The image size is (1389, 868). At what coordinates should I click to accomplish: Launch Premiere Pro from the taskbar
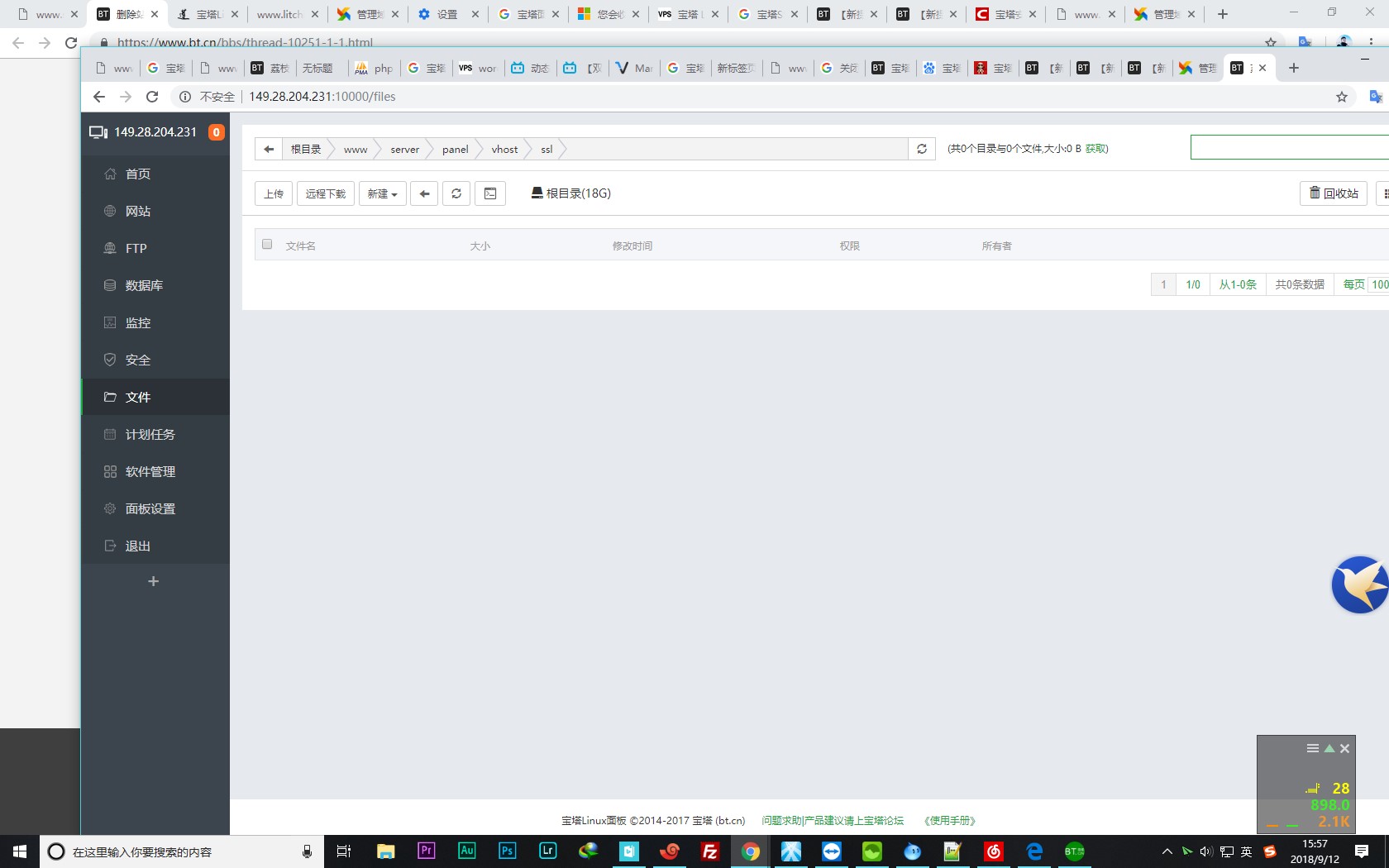(426, 851)
